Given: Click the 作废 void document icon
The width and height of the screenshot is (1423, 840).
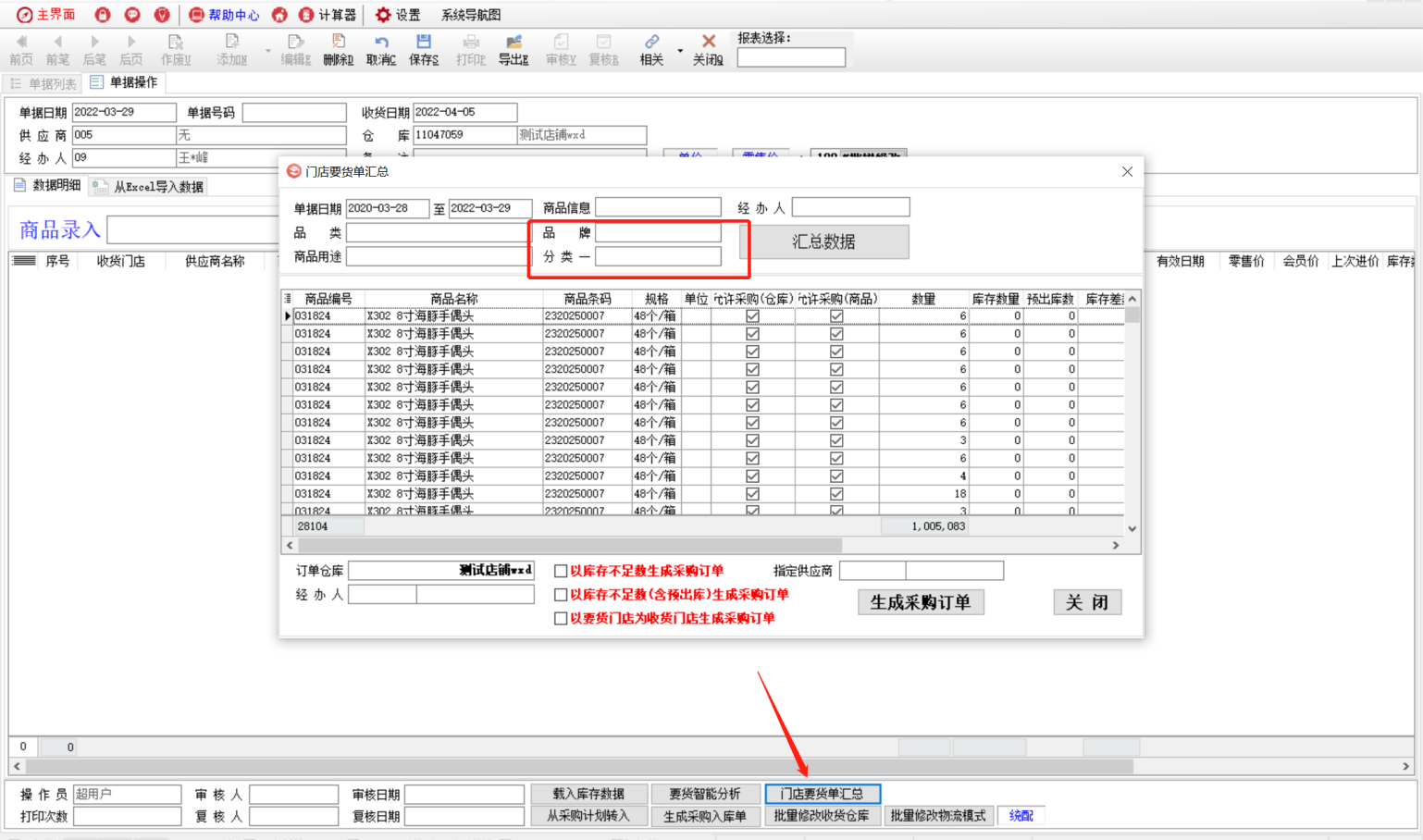Looking at the screenshot, I should [x=175, y=42].
